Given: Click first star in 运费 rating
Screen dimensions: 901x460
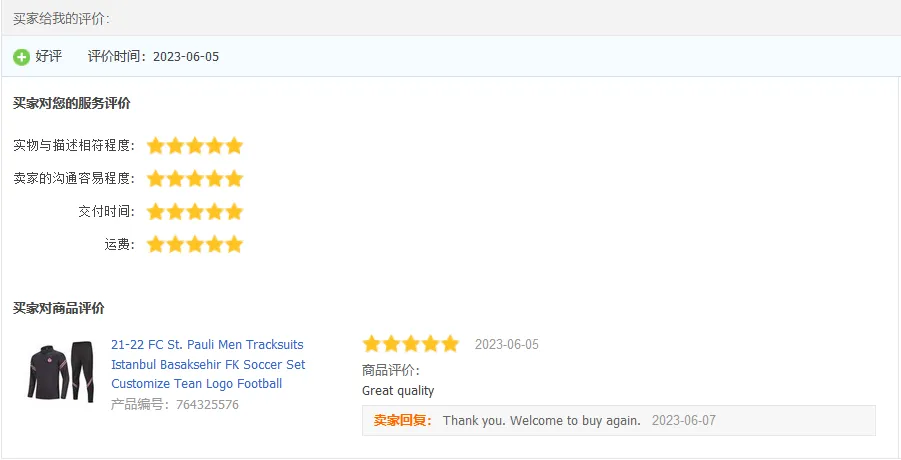Looking at the screenshot, I should point(156,245).
